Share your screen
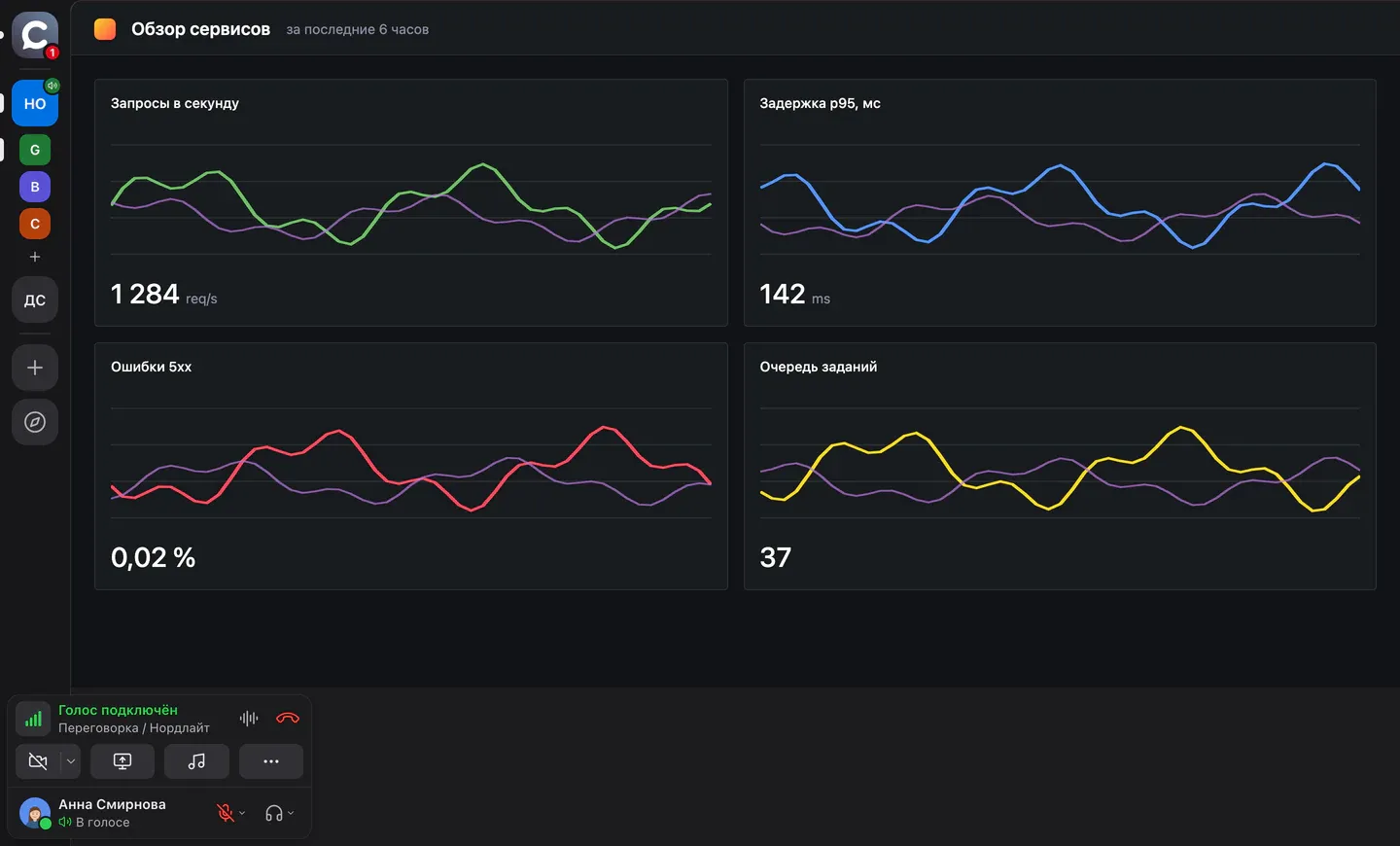 [122, 761]
